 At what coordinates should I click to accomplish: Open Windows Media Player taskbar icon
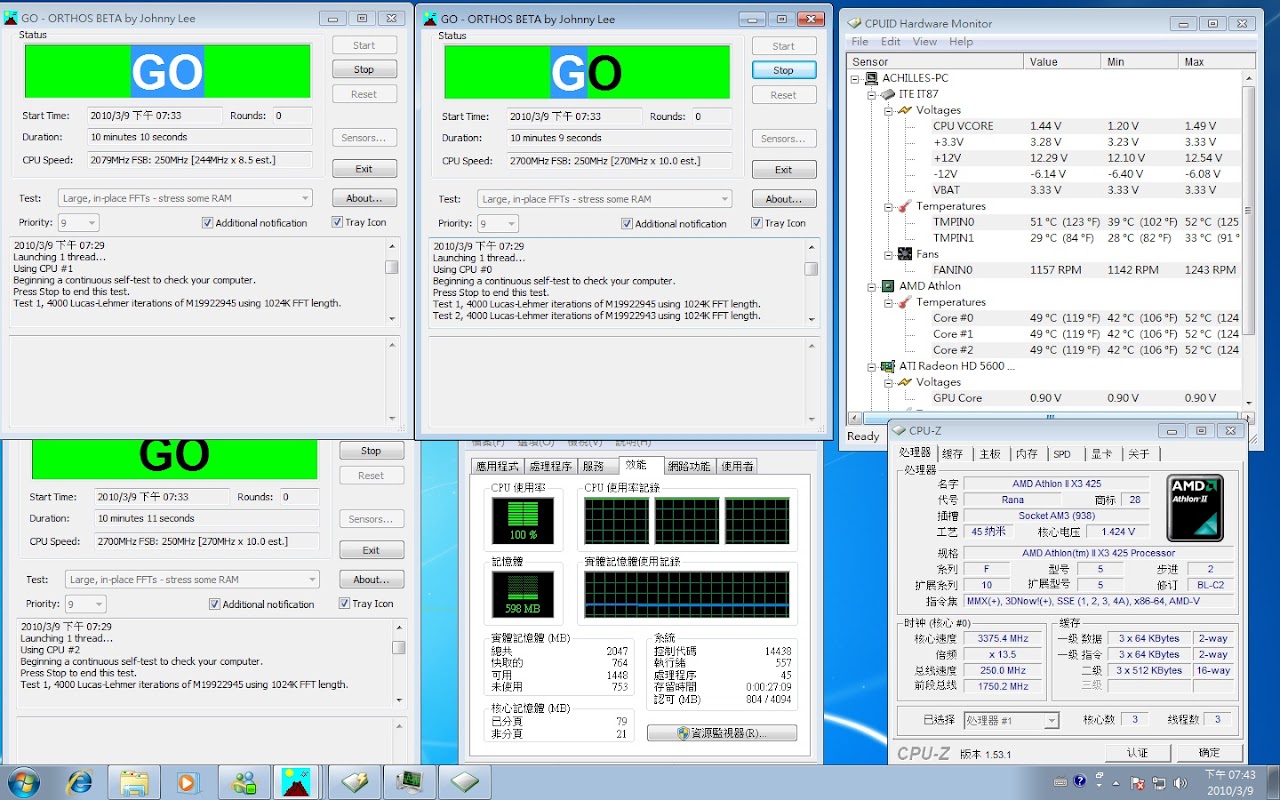(187, 781)
